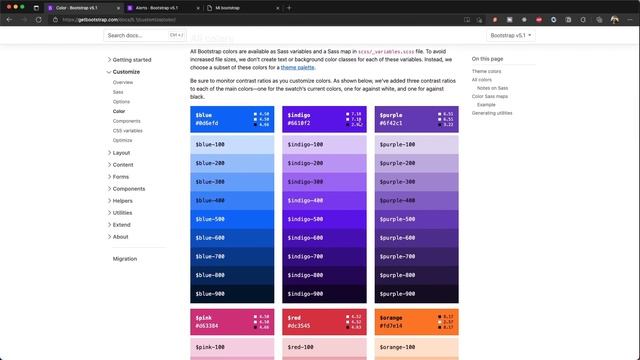Close the Alerts Bootstrap v5.1 tab
The image size is (640, 360).
coord(198,8)
